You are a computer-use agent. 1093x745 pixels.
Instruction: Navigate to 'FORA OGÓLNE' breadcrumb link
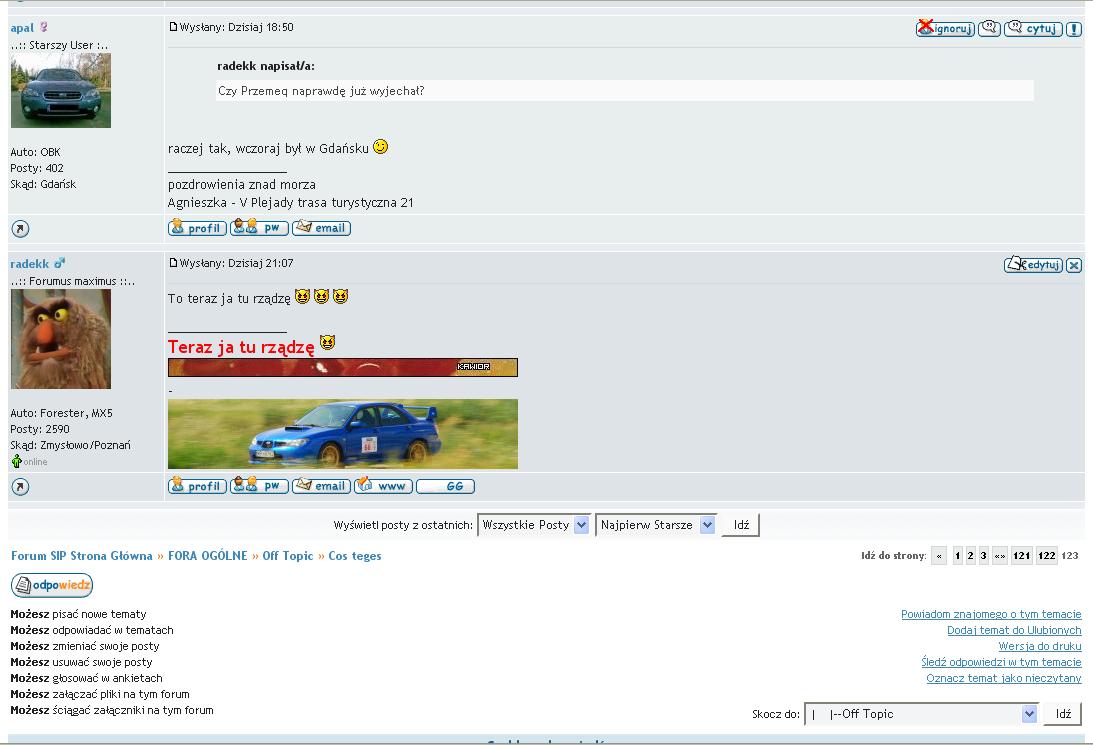tap(207, 556)
